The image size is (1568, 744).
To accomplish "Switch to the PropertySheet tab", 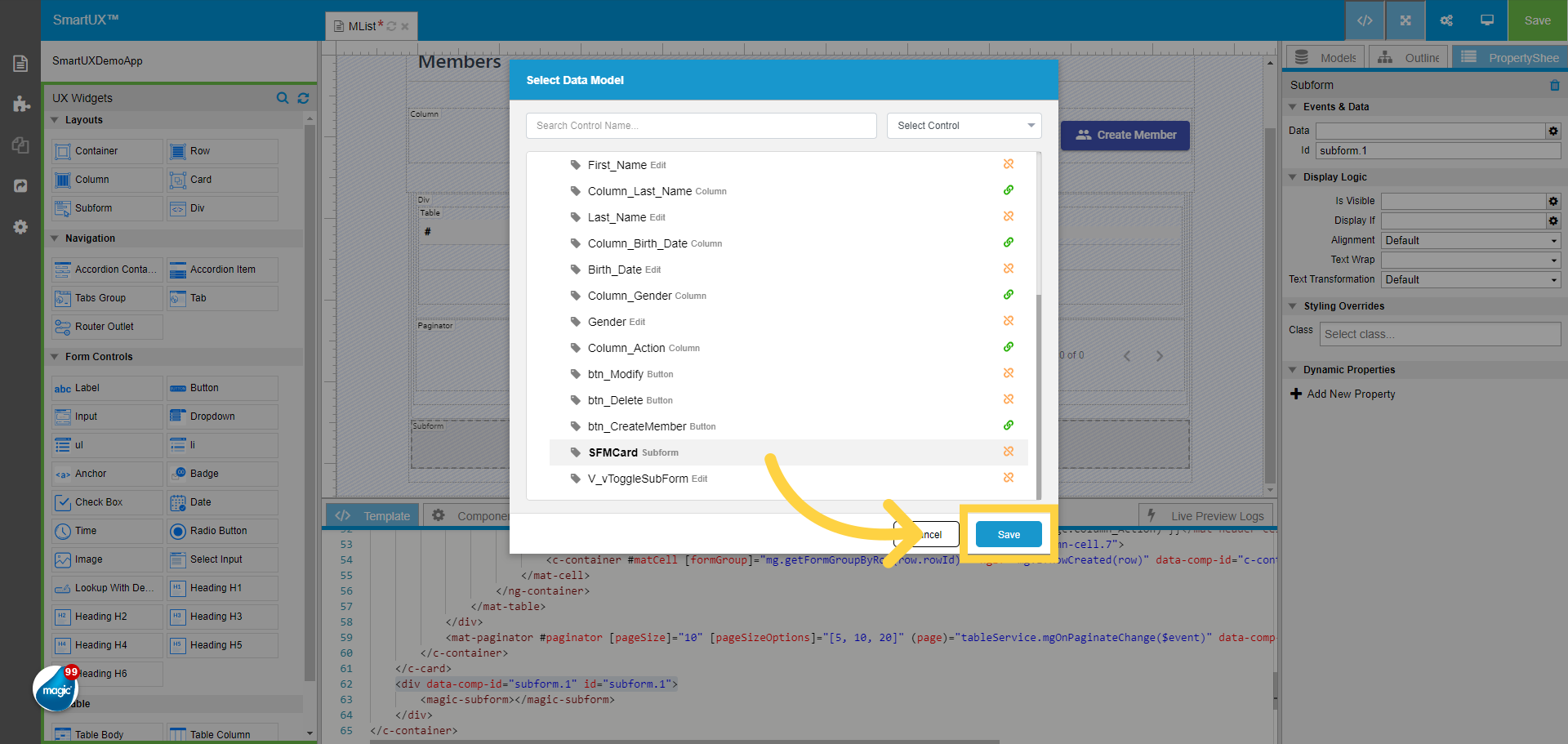I will 1510,57.
